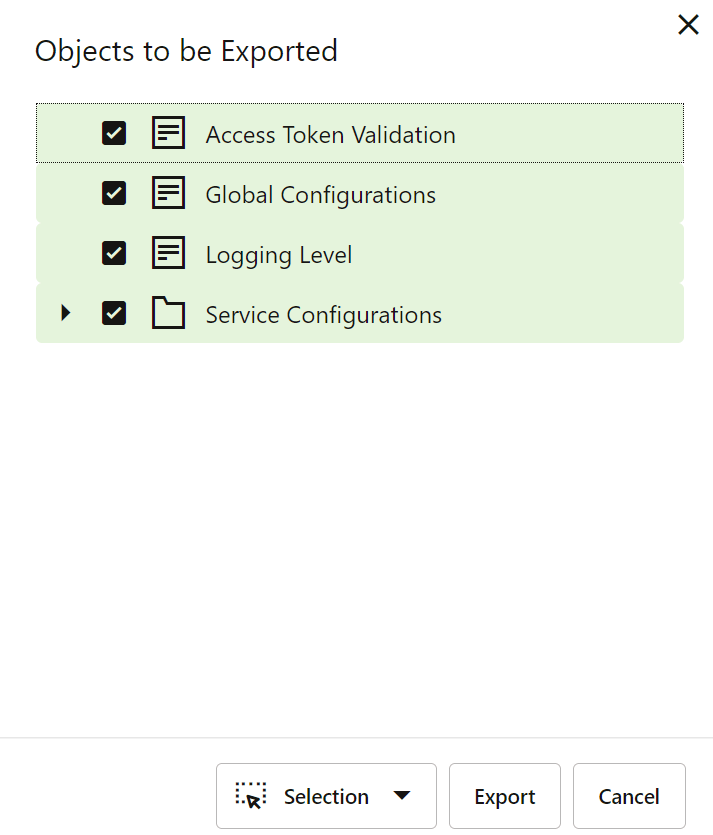713x835 pixels.
Task: Uncheck the Service Configurations checkbox
Action: tap(114, 313)
